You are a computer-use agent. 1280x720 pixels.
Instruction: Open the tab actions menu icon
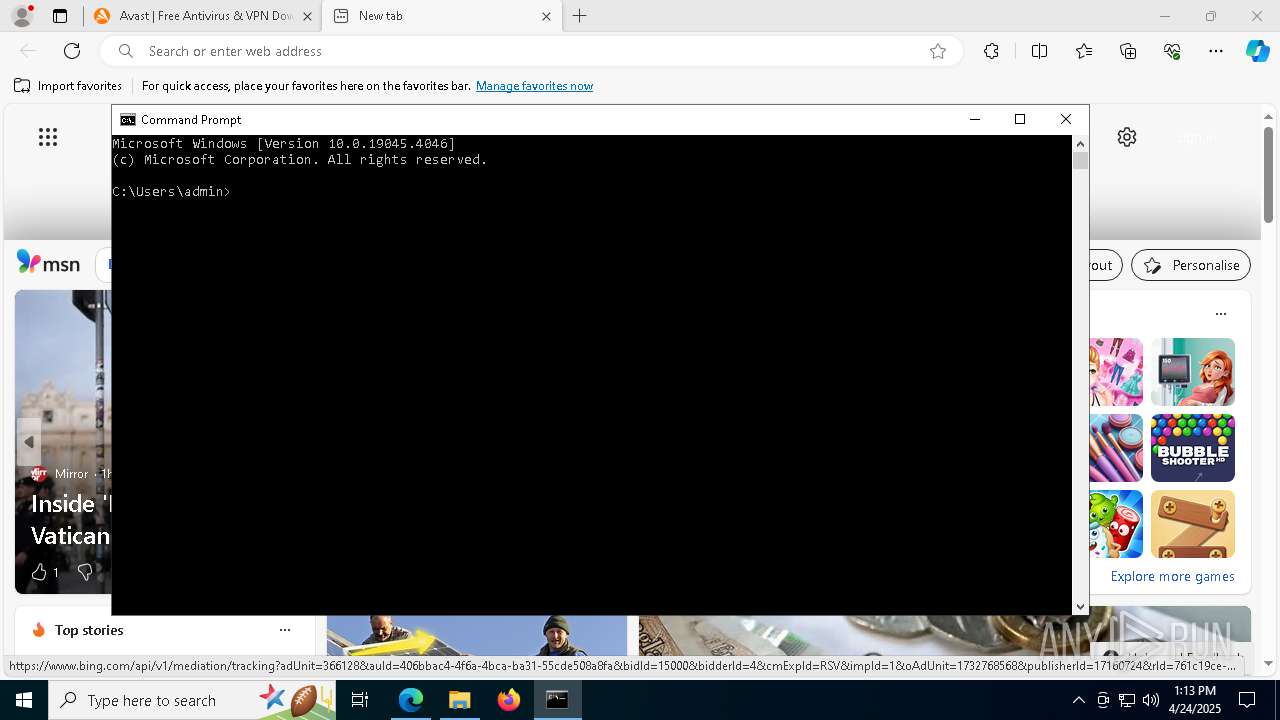60,16
